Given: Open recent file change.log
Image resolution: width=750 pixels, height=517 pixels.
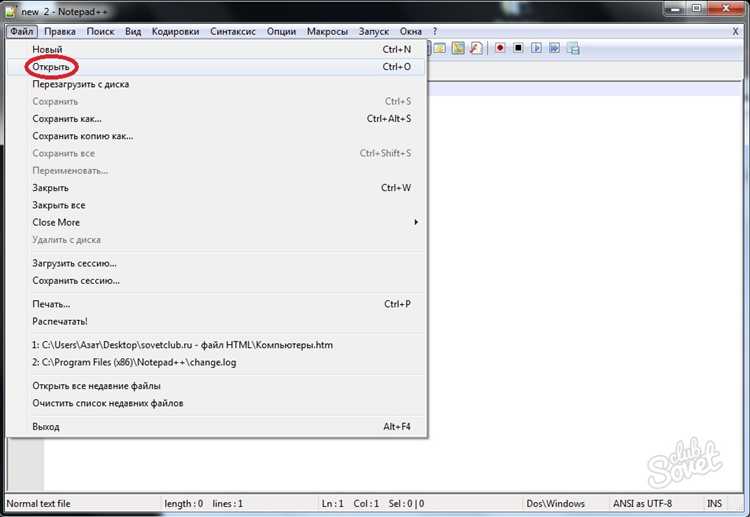Looking at the screenshot, I should point(216,363).
